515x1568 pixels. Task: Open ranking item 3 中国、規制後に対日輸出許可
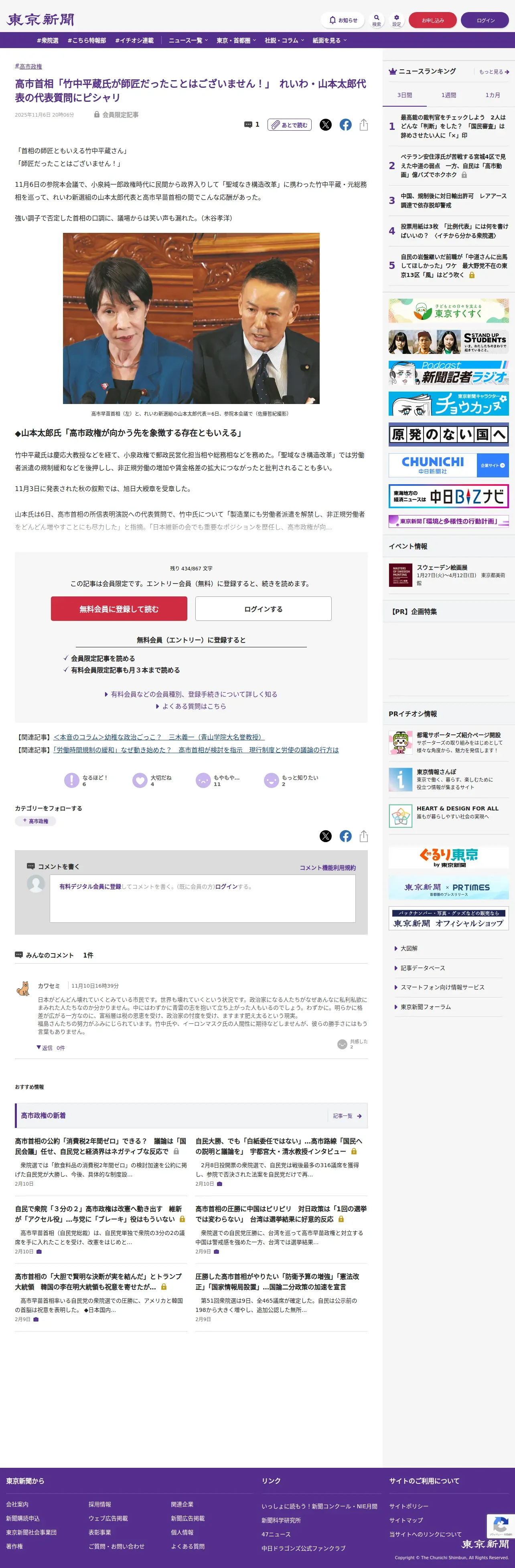tap(454, 201)
